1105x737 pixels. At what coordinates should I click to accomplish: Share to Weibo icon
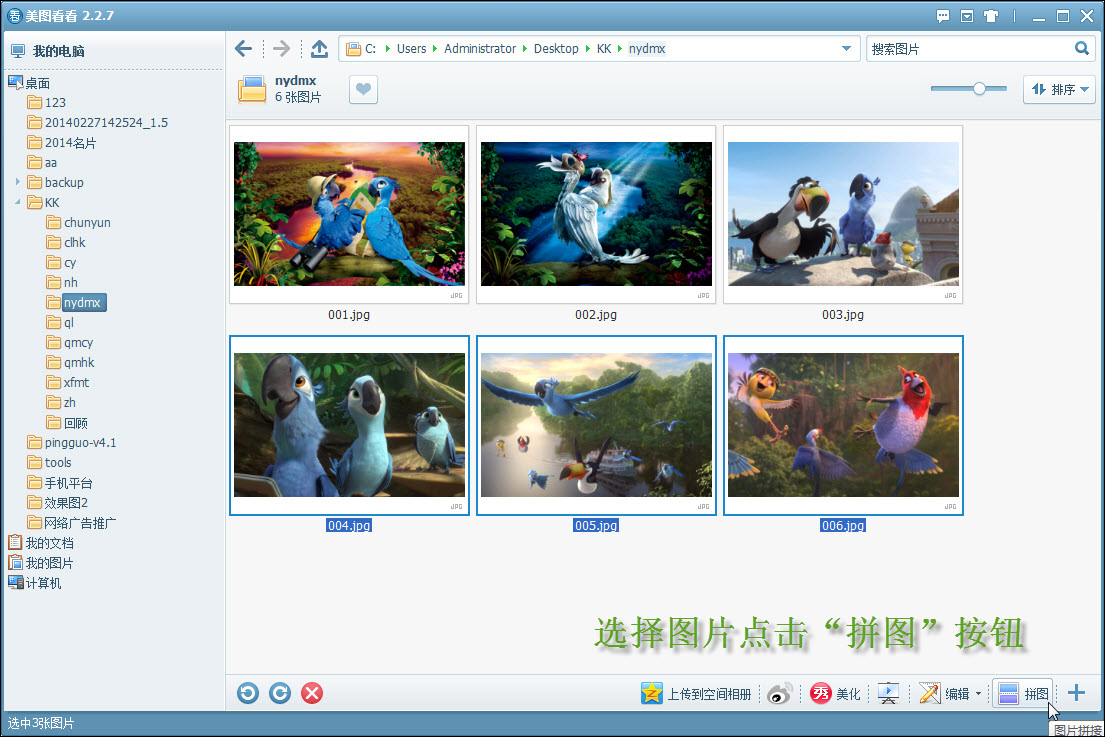[779, 694]
